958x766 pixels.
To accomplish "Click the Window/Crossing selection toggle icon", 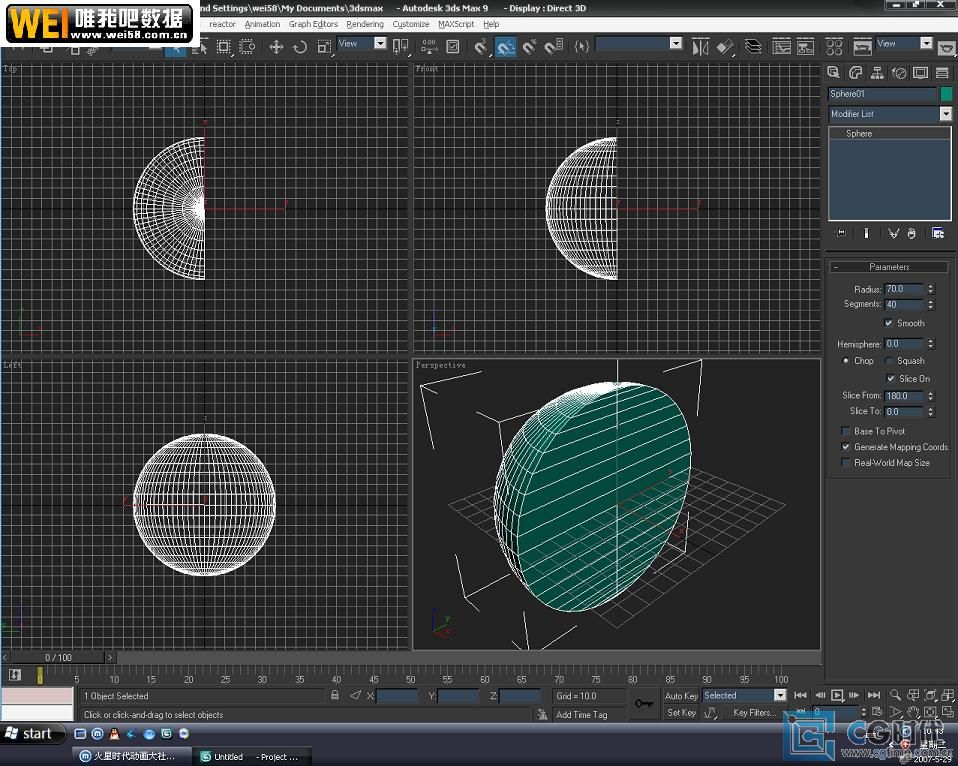I will 247,47.
